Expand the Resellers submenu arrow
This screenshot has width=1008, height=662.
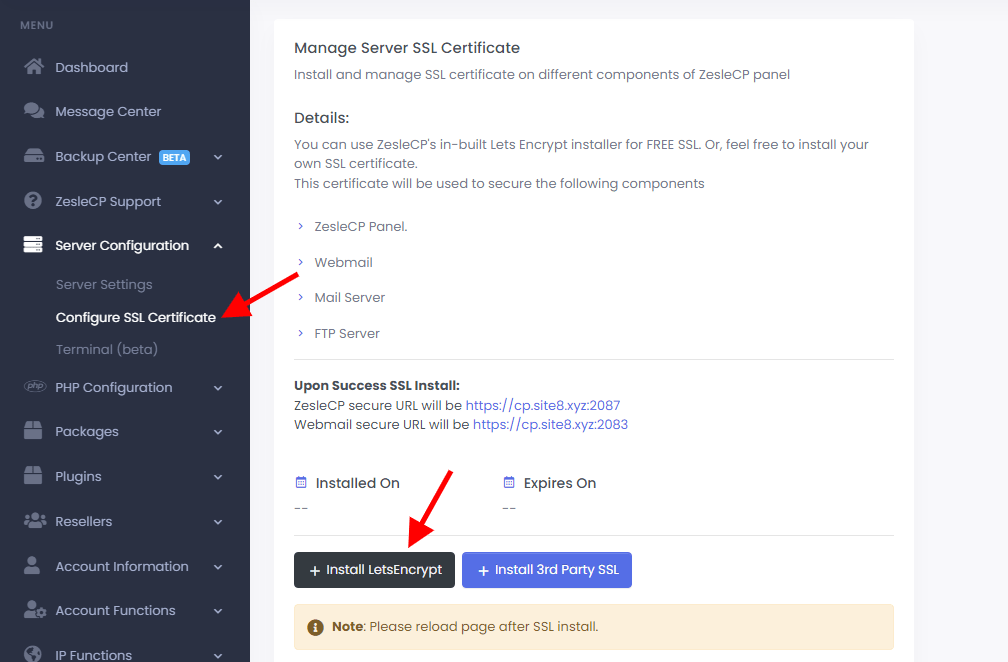(x=218, y=522)
